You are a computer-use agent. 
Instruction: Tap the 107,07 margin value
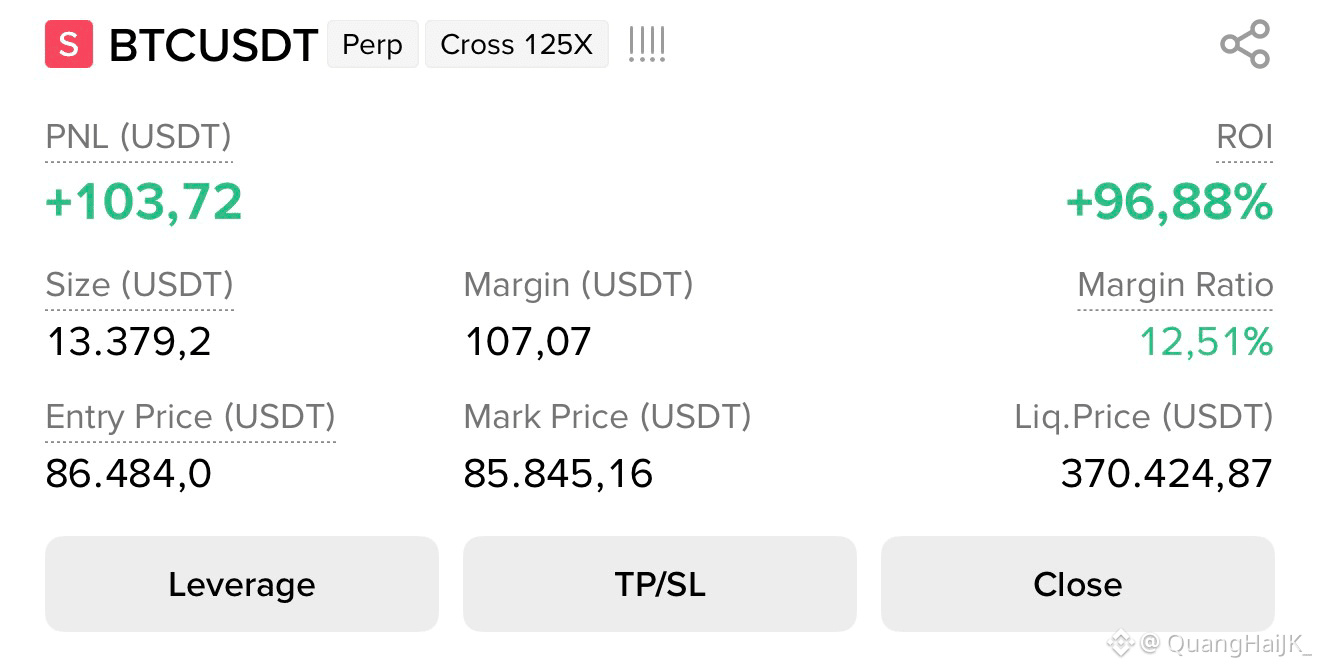(x=528, y=342)
